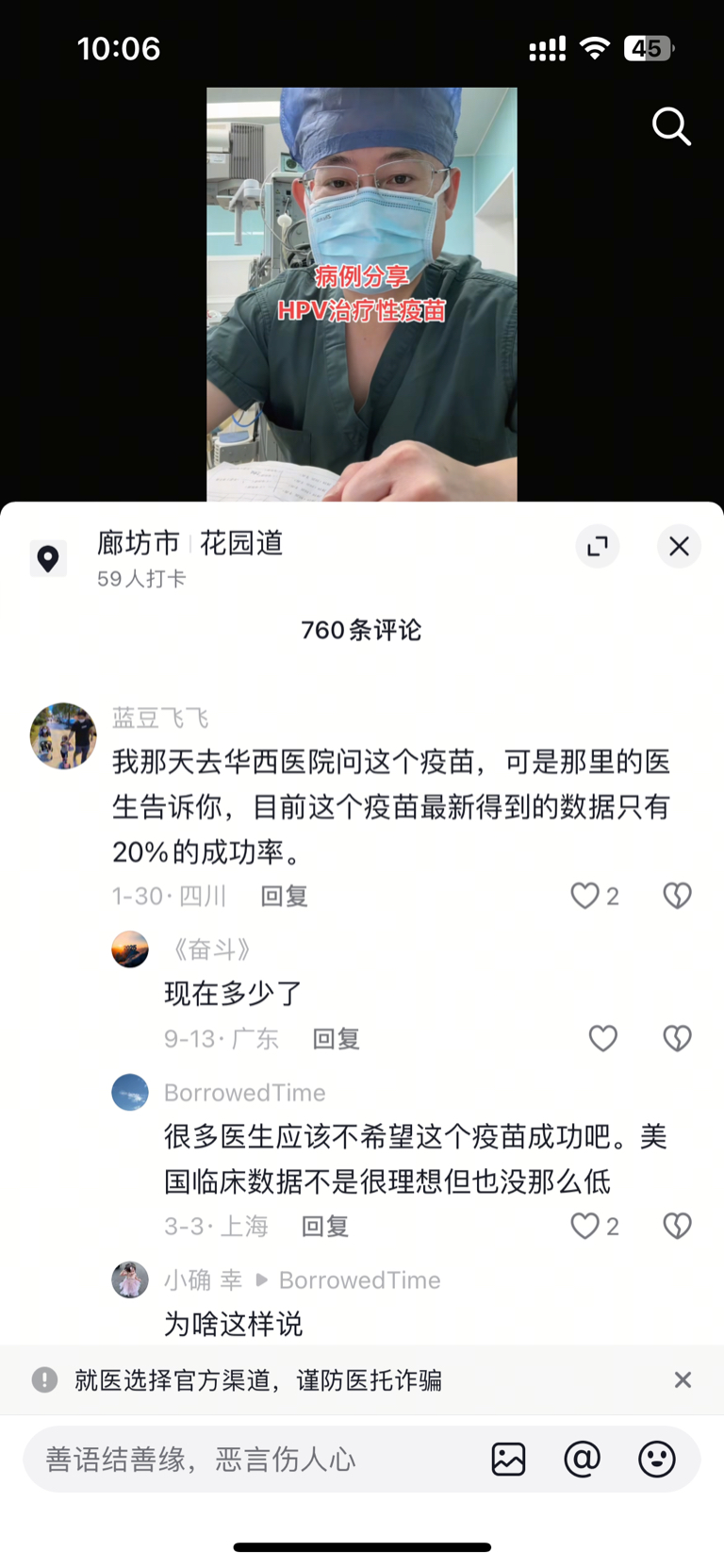The image size is (724, 1568).
Task: Open the location pin icon
Action: (x=48, y=559)
